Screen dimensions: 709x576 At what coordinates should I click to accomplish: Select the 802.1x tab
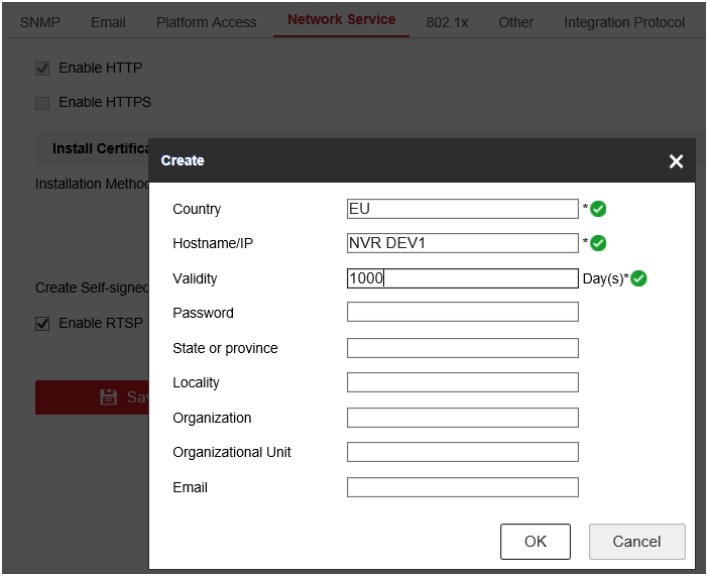coord(447,22)
